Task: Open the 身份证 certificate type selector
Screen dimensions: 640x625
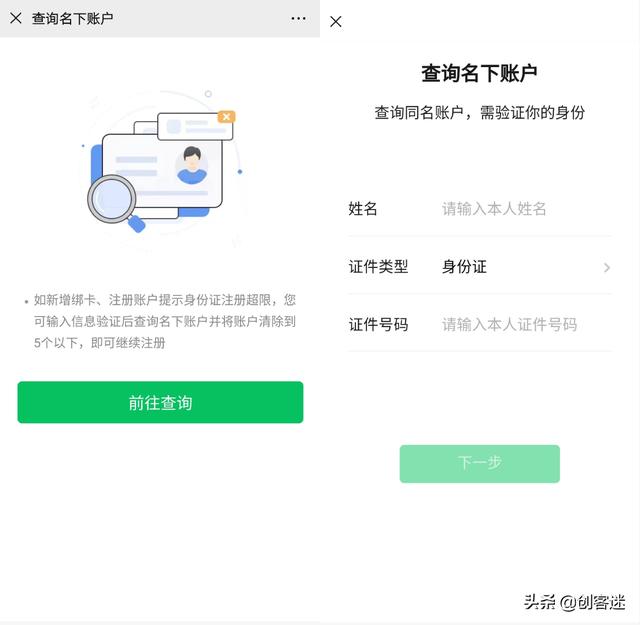Action: pyautogui.click(x=464, y=267)
